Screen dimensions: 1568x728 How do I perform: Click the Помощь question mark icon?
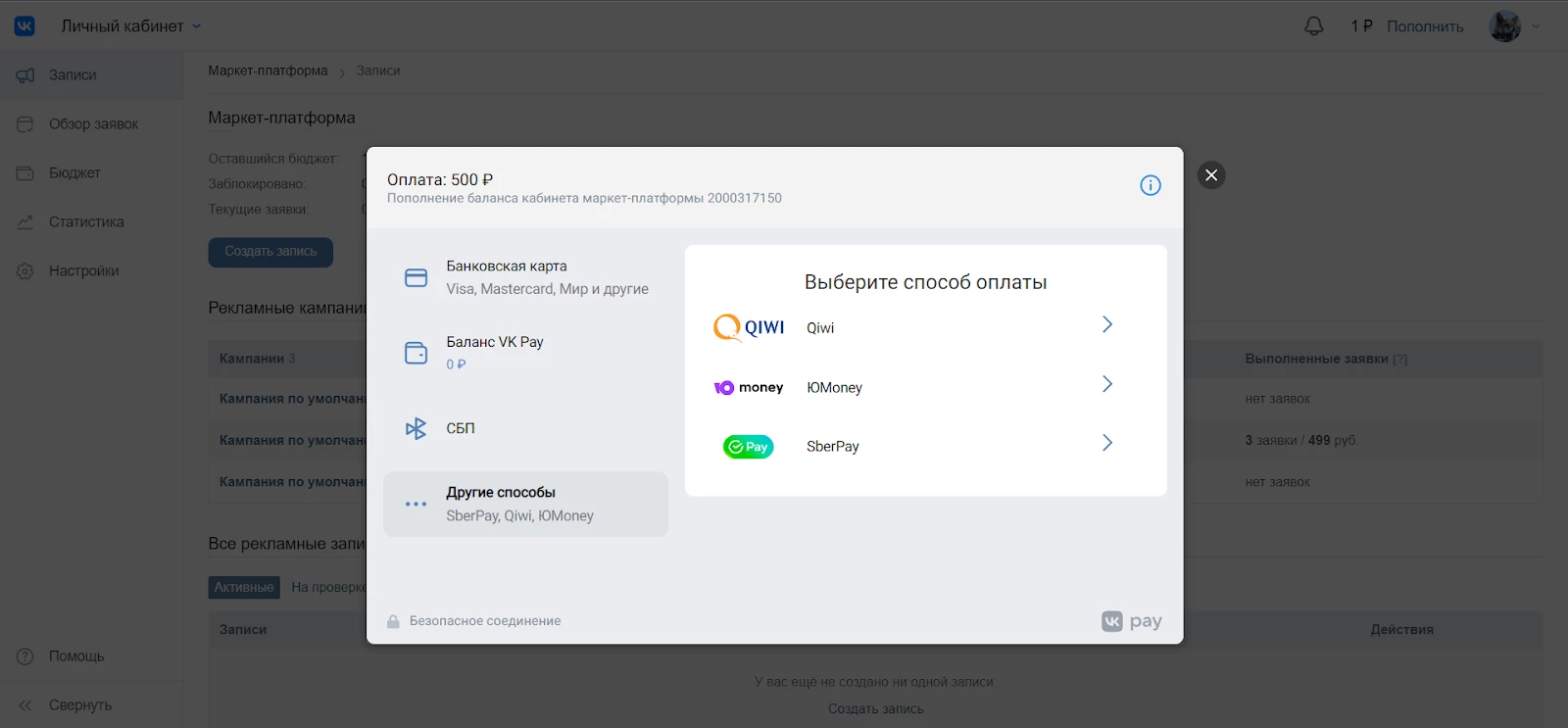[x=25, y=656]
